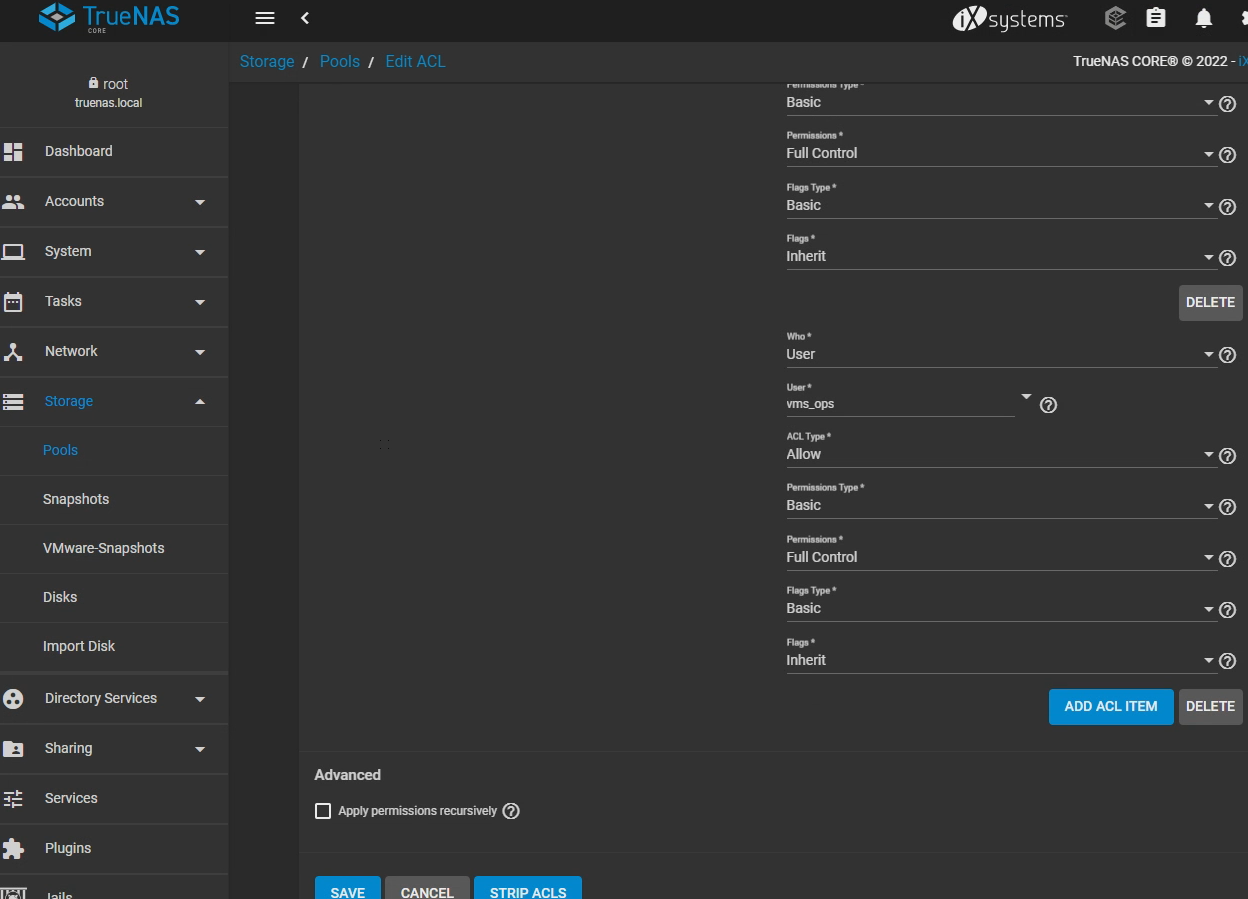Delete the upper ACL entry

(x=1210, y=302)
